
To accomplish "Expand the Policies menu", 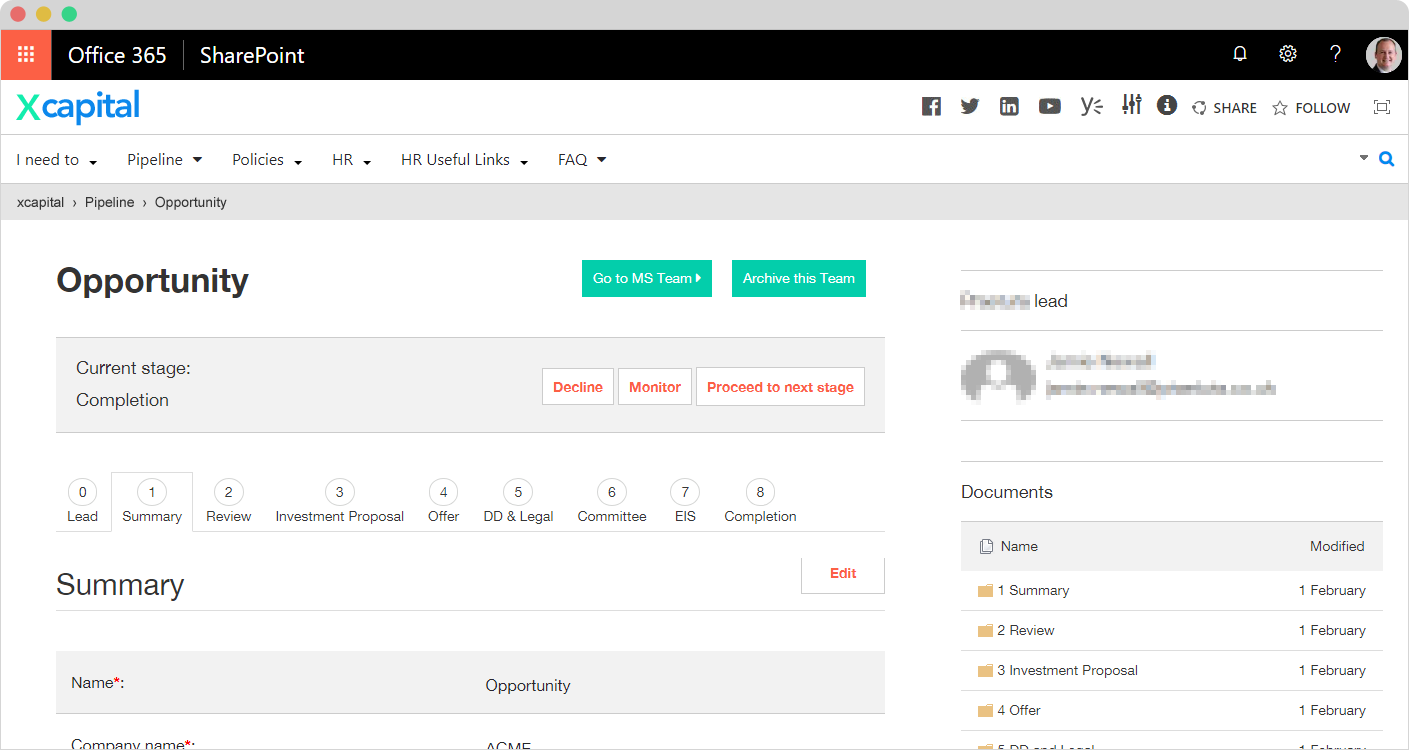I will tap(268, 160).
